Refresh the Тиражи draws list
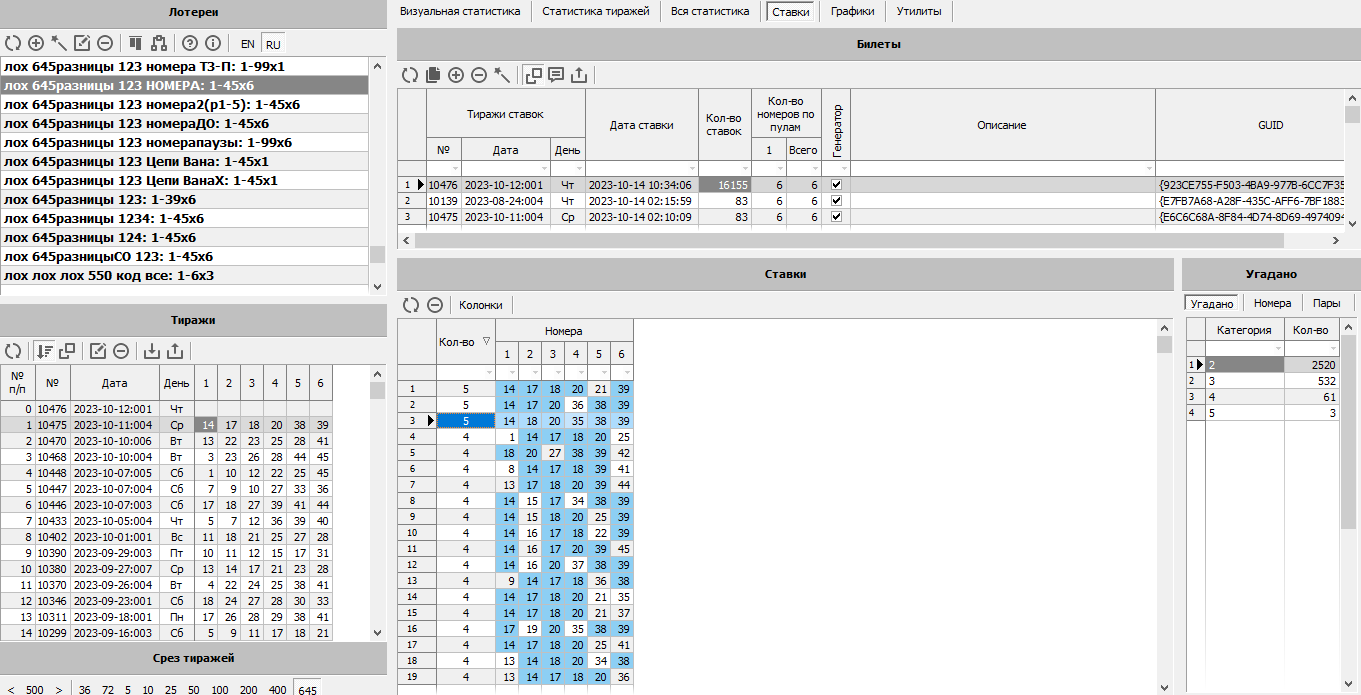The height and width of the screenshot is (695, 1361). [13, 351]
